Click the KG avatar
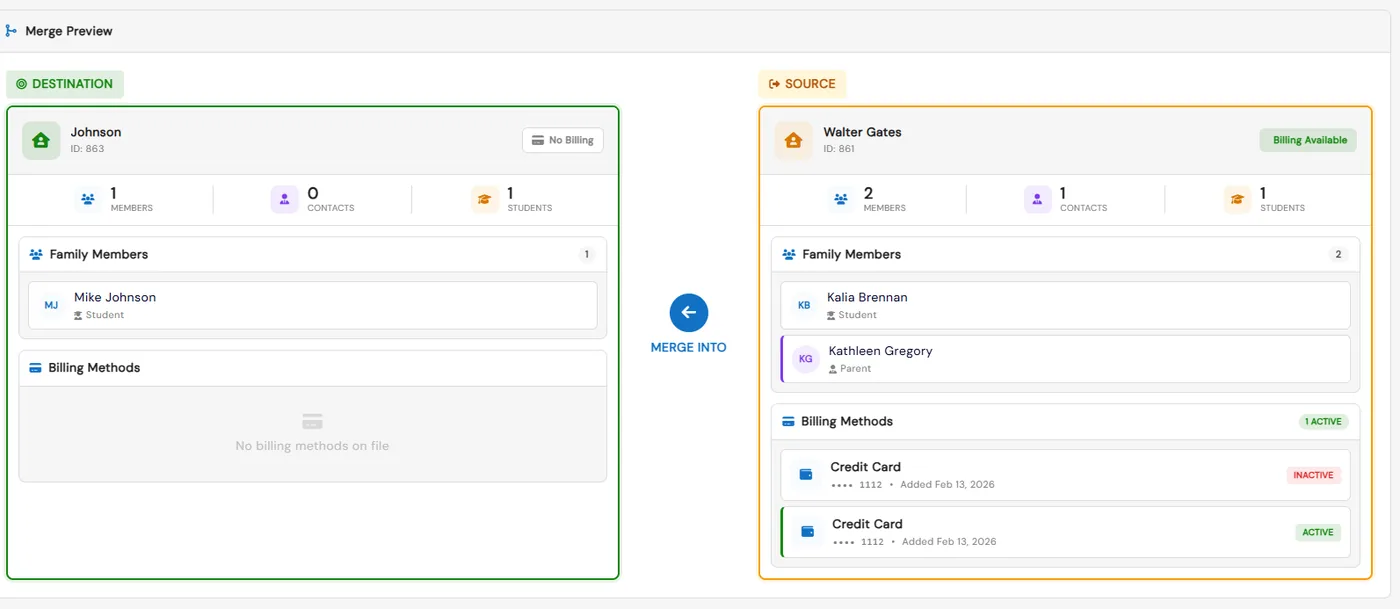The height and width of the screenshot is (609, 1400). (806, 359)
